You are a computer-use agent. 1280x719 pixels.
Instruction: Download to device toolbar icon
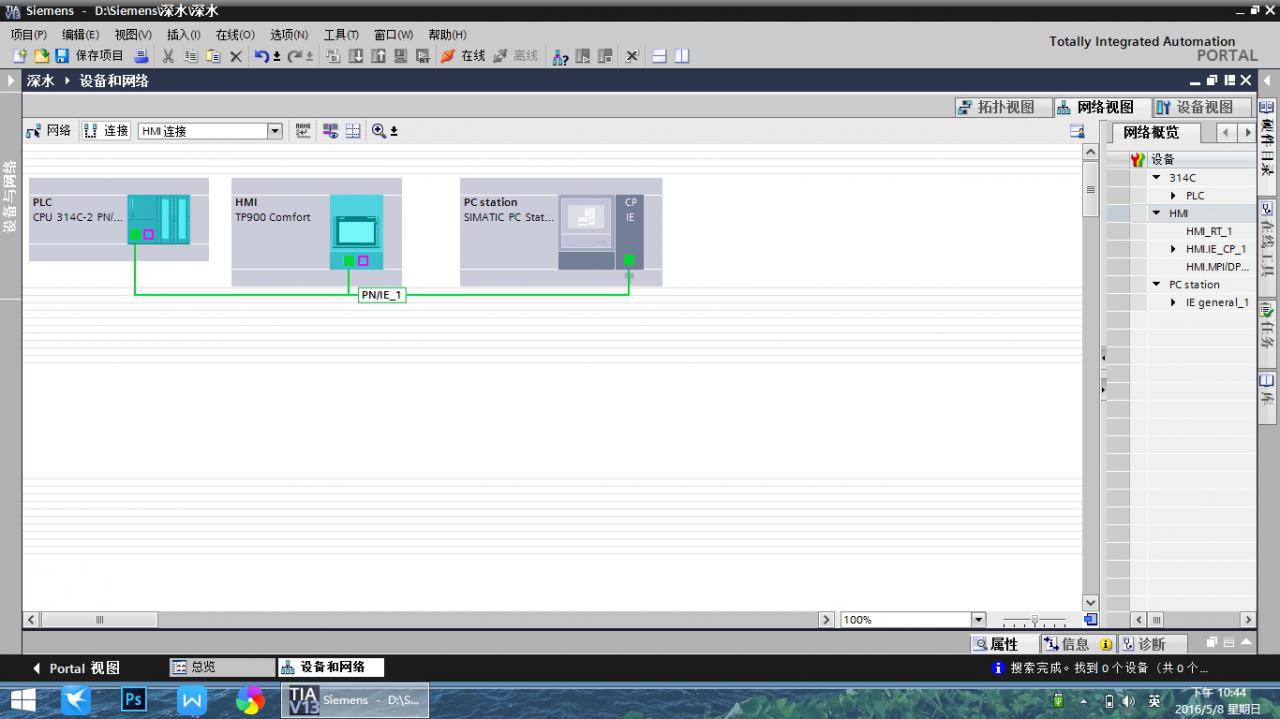[x=356, y=56]
